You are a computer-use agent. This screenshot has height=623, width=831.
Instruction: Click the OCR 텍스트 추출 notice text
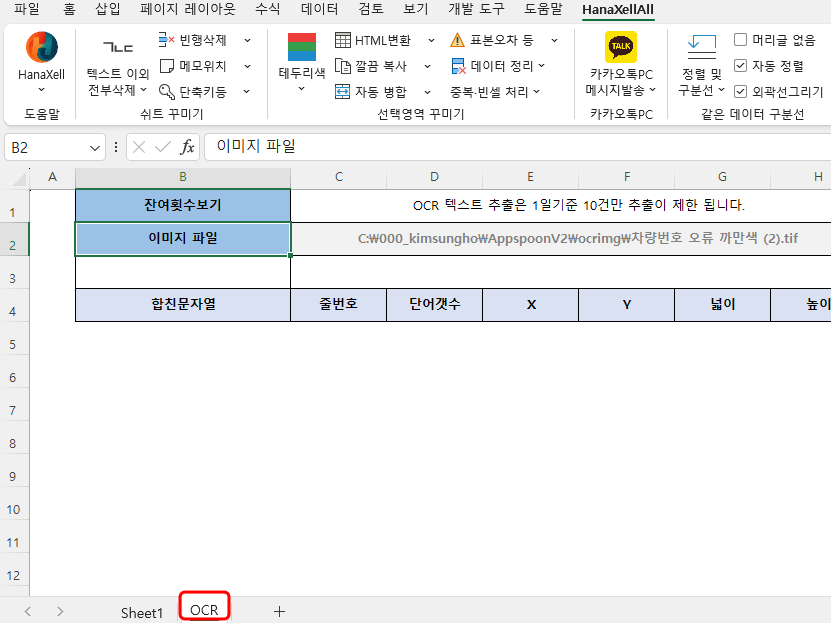click(578, 205)
